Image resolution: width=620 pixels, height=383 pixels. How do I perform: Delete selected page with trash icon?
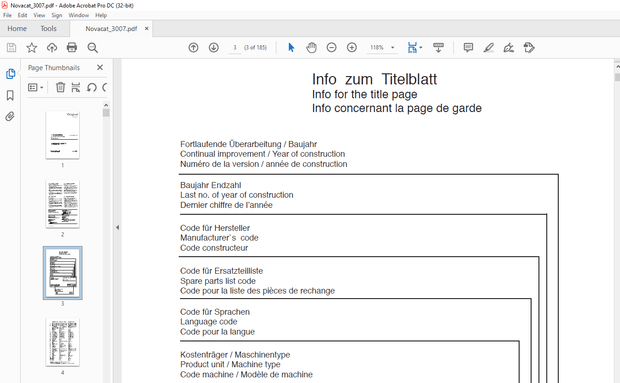tap(60, 87)
